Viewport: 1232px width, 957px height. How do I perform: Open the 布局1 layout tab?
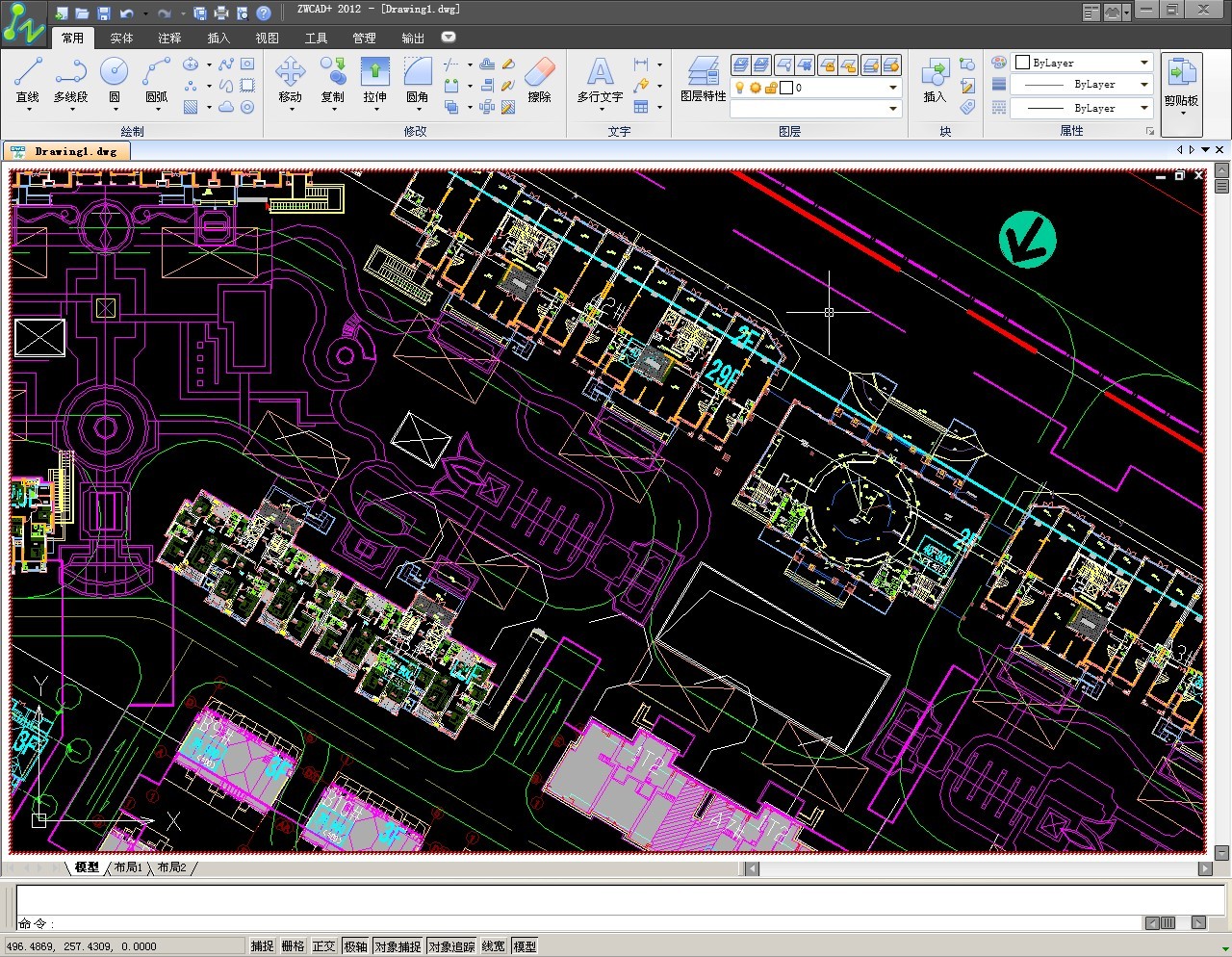tap(128, 867)
